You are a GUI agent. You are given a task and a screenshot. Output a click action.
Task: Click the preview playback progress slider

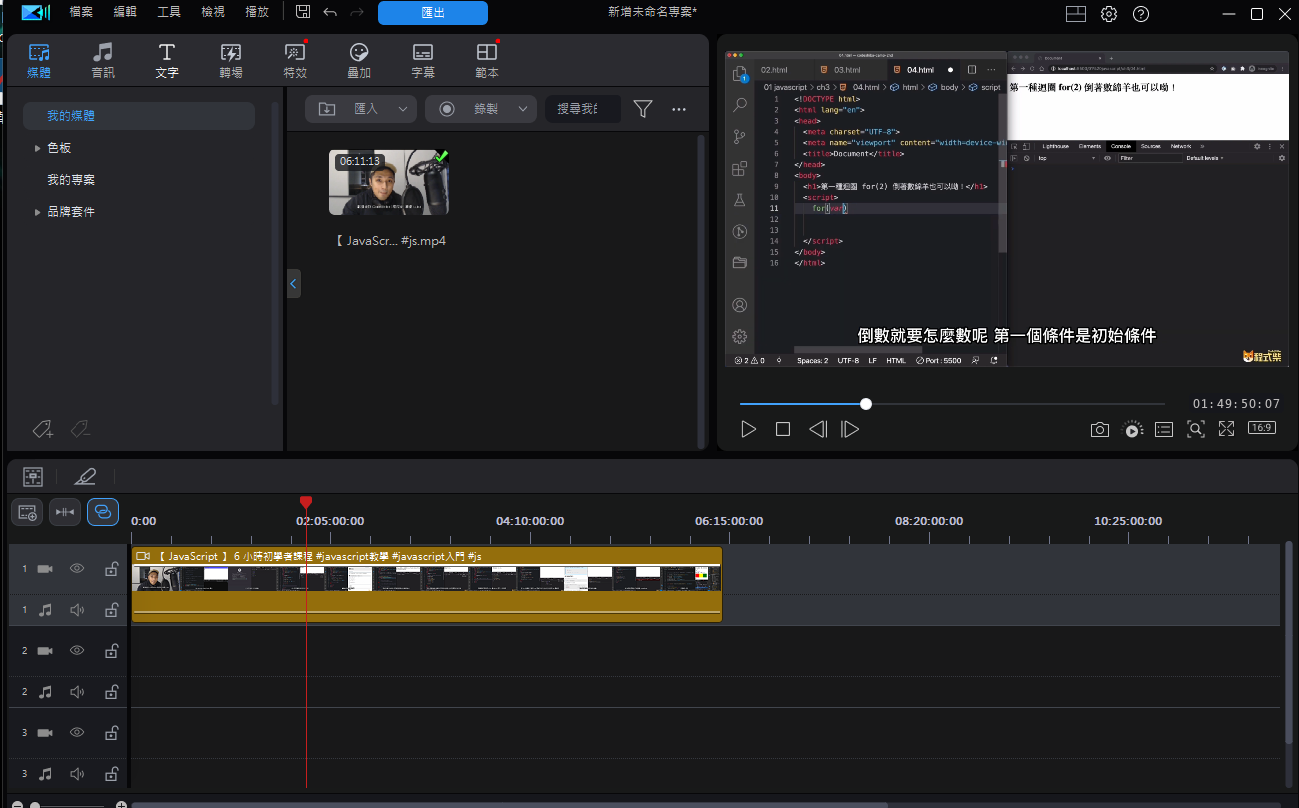(866, 404)
